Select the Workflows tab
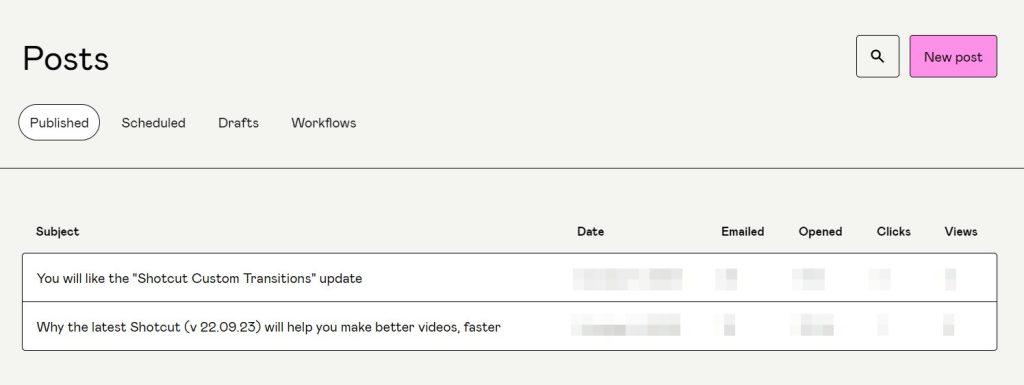The image size is (1024, 385). tap(324, 123)
